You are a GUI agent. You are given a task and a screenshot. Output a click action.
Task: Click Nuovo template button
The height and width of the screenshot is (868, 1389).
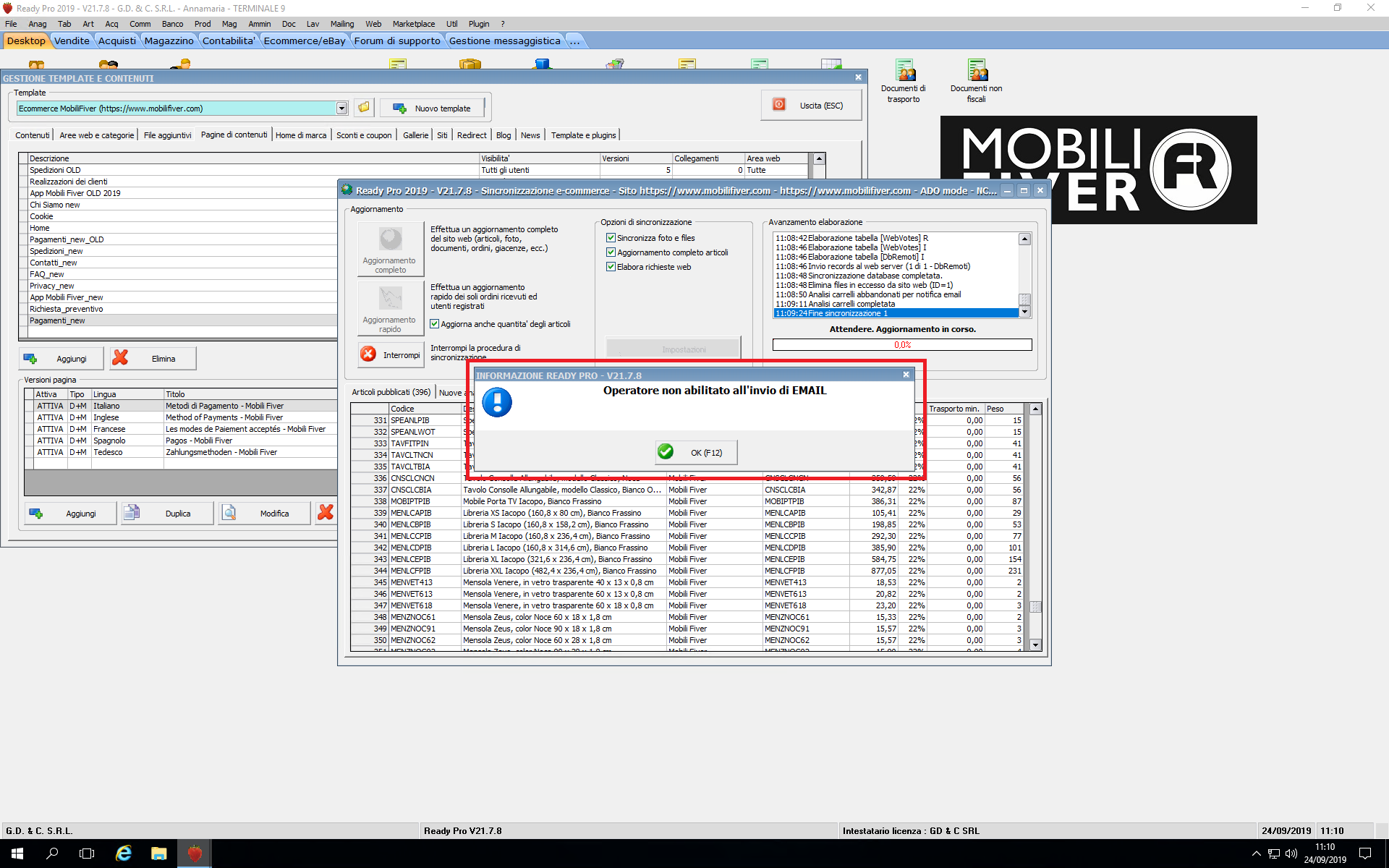[x=432, y=109]
